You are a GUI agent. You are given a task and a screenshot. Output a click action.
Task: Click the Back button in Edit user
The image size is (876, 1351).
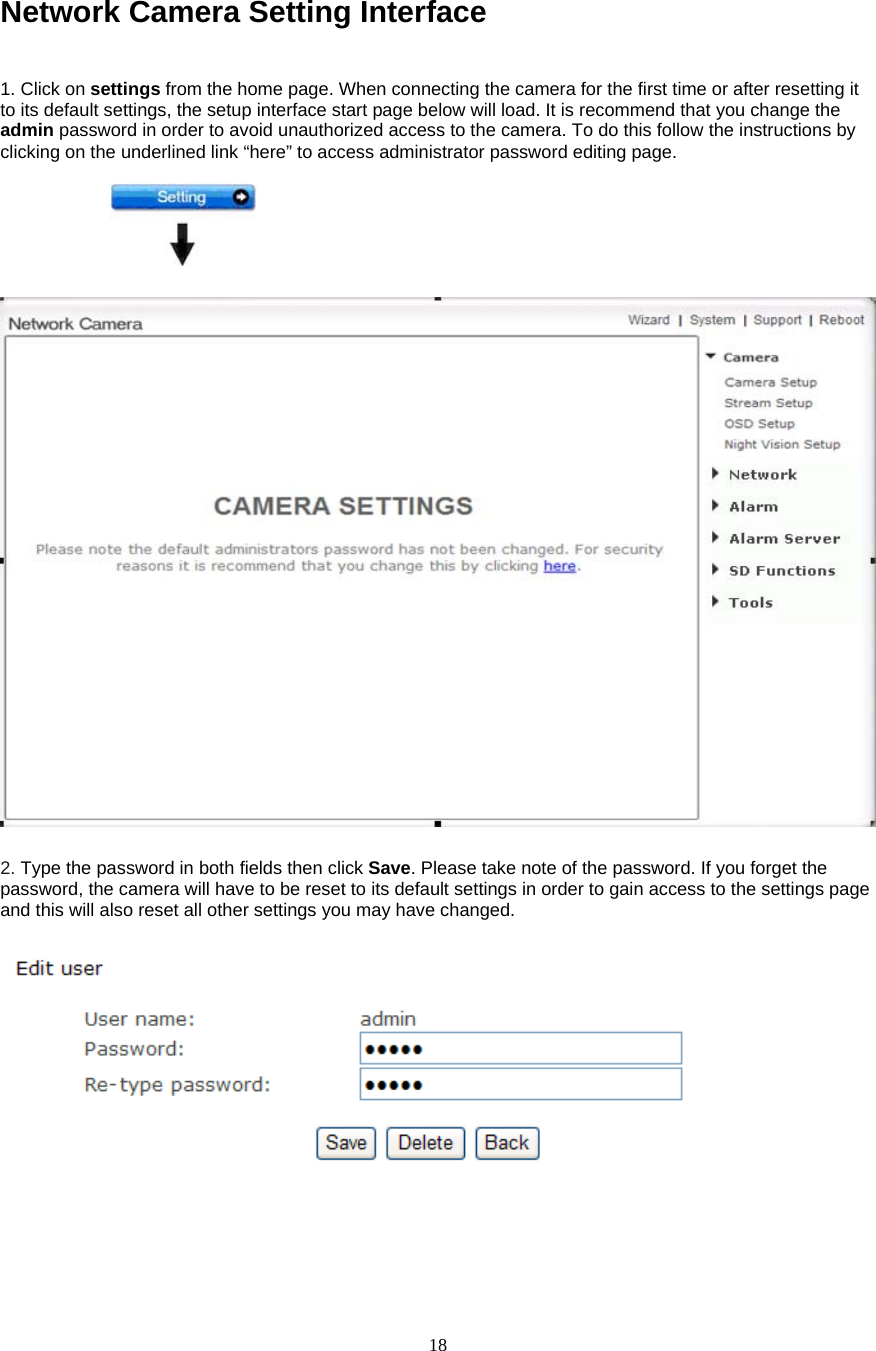[x=507, y=1143]
